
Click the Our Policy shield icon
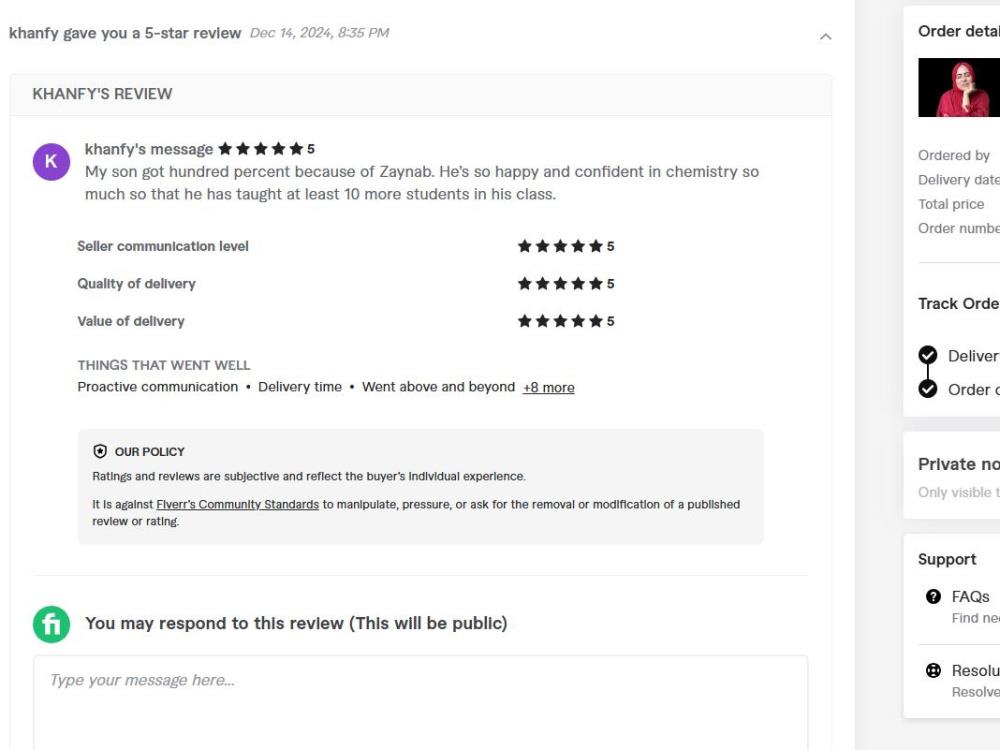pyautogui.click(x=100, y=452)
